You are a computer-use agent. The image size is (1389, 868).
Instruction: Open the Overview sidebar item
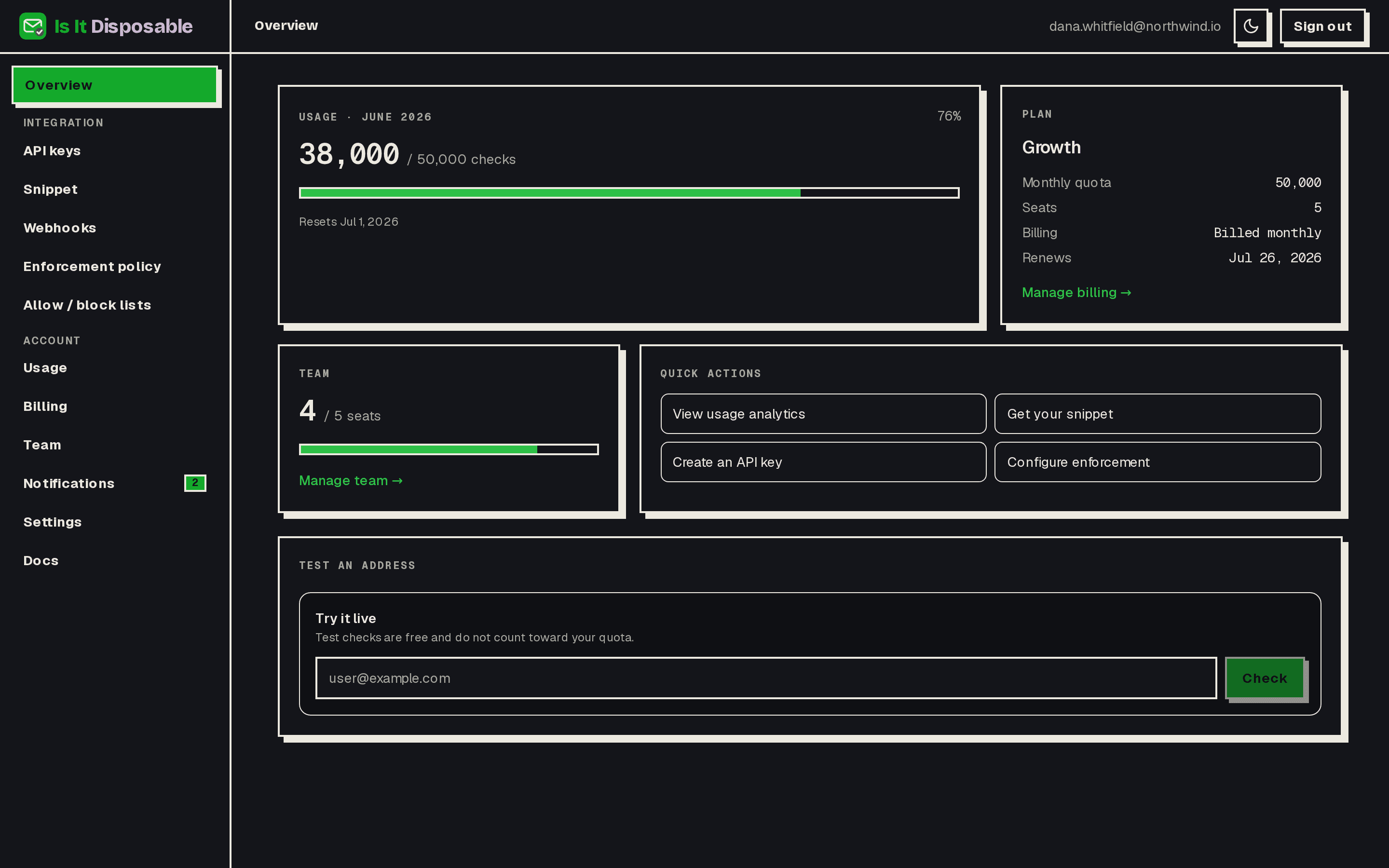point(114,85)
